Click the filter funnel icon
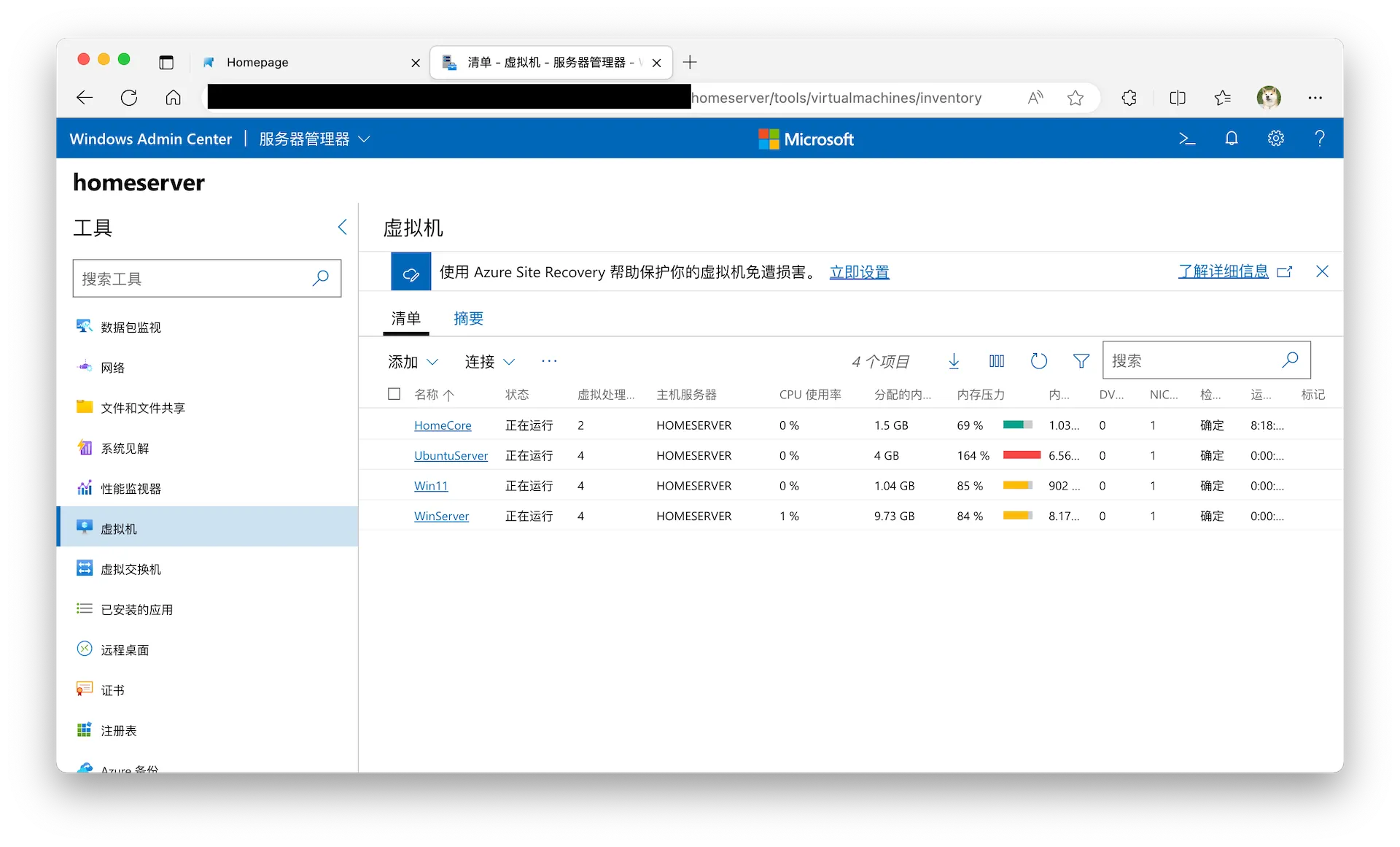This screenshot has height=847, width=1400. click(1081, 361)
